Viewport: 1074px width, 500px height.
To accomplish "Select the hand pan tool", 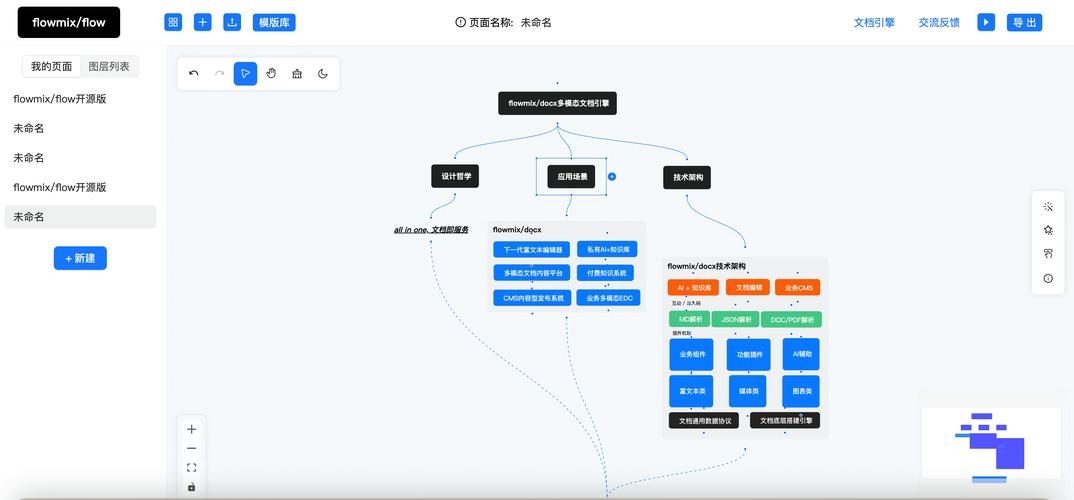I will (271, 73).
